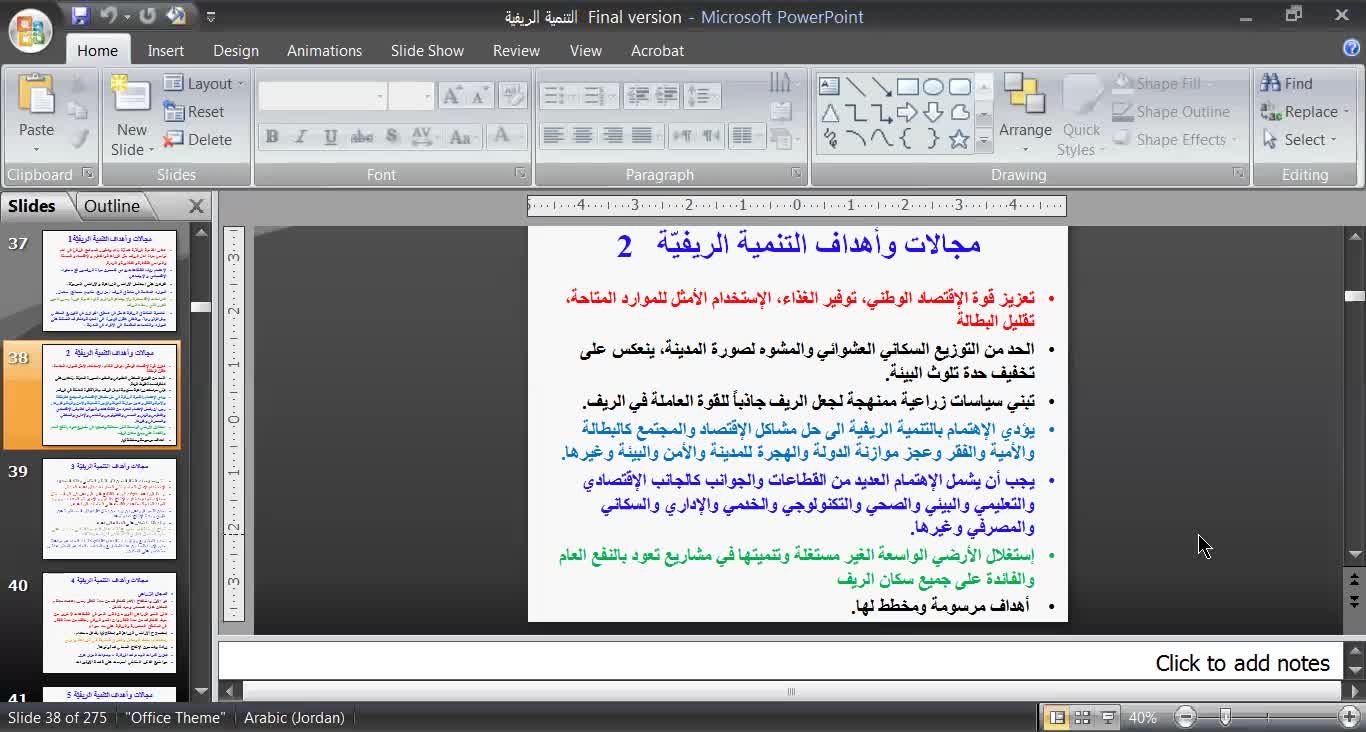This screenshot has height=732, width=1366.
Task: Switch to the Review ribbon tab
Action: coord(516,50)
